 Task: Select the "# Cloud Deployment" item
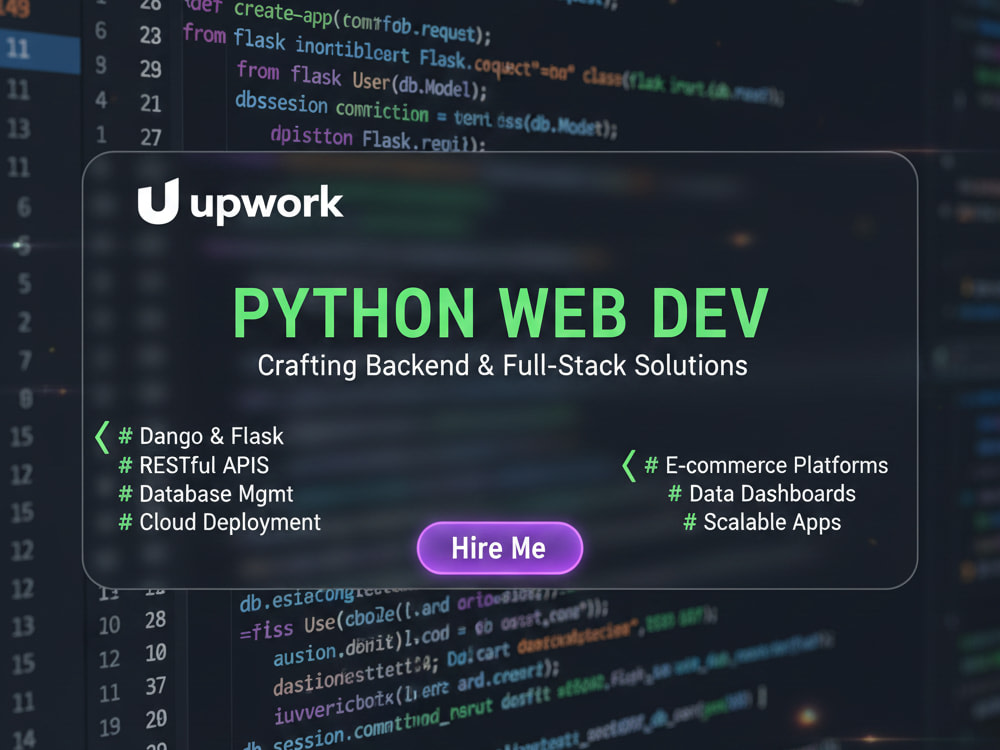point(219,522)
